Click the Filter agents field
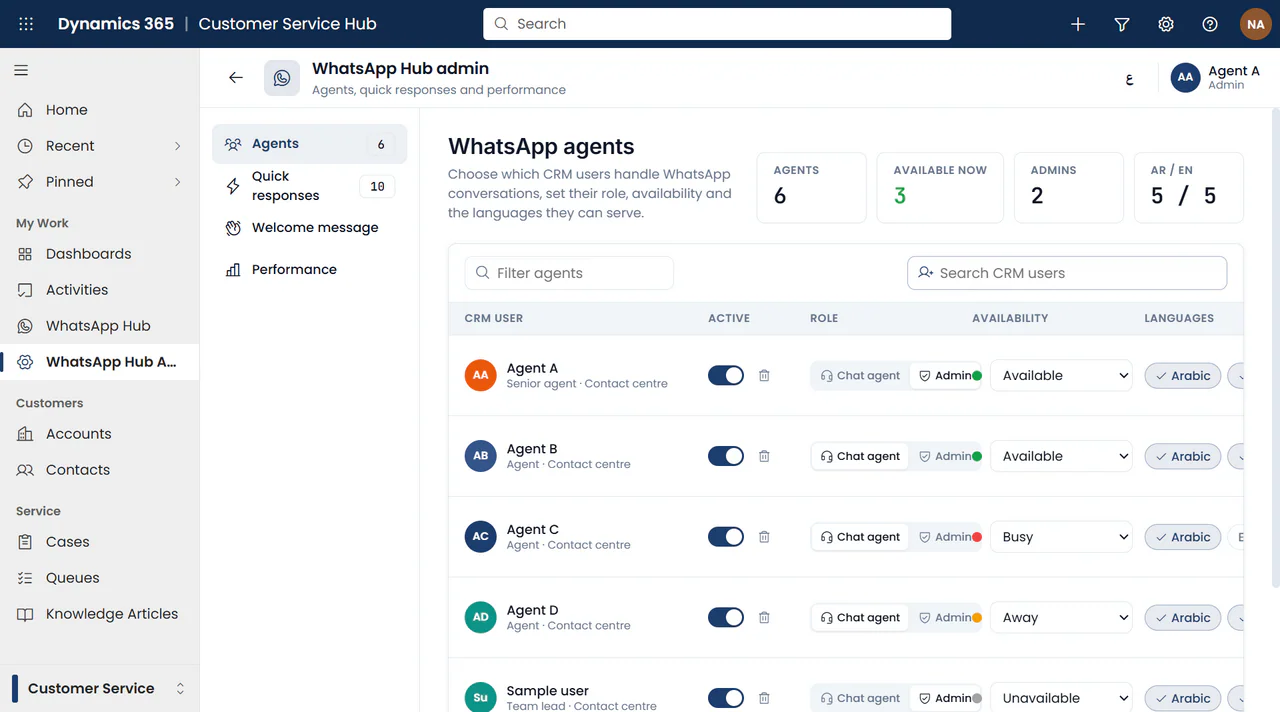This screenshot has height=712, width=1280. pos(569,273)
